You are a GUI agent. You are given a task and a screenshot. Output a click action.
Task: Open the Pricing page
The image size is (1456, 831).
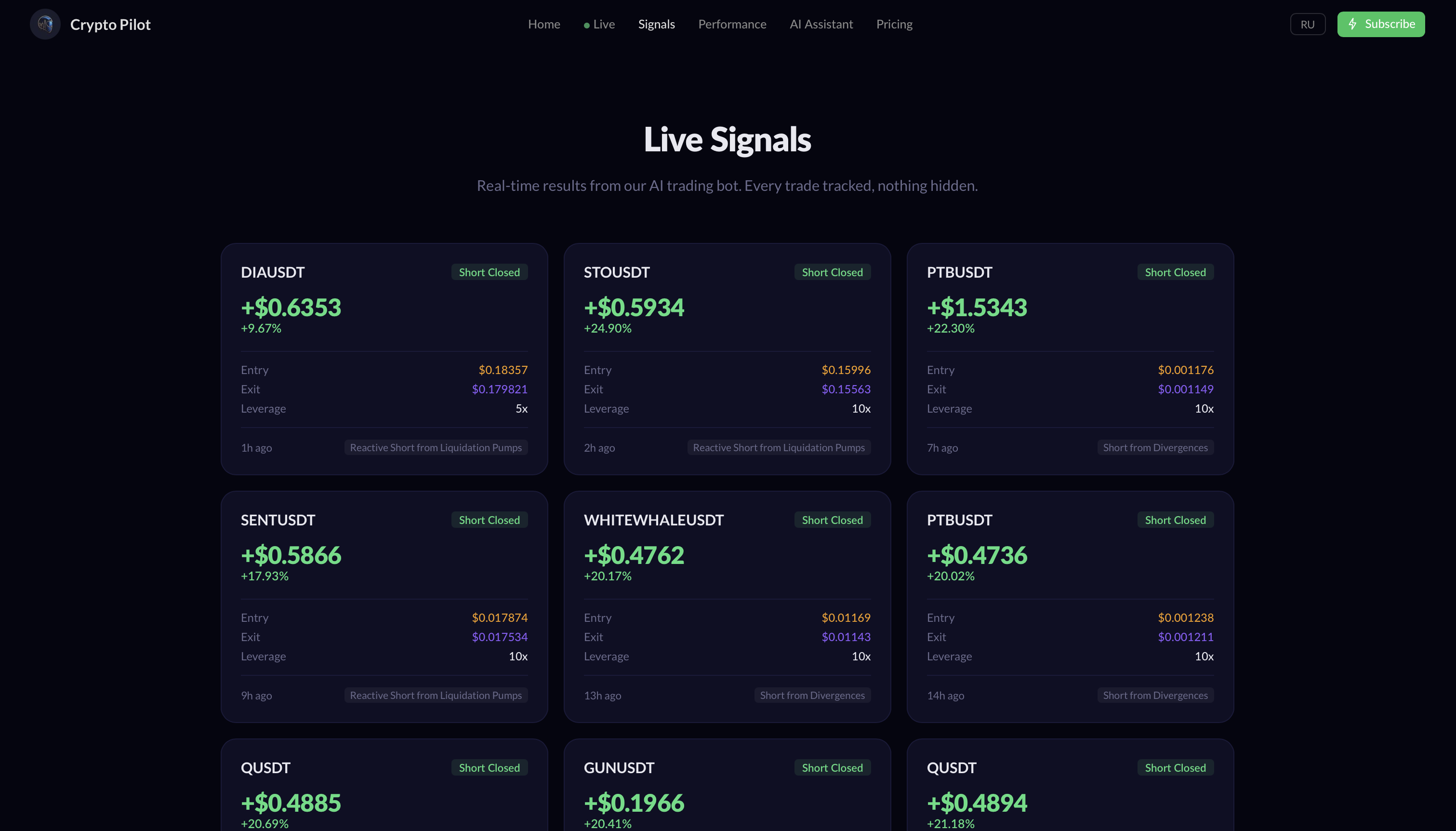coord(894,24)
